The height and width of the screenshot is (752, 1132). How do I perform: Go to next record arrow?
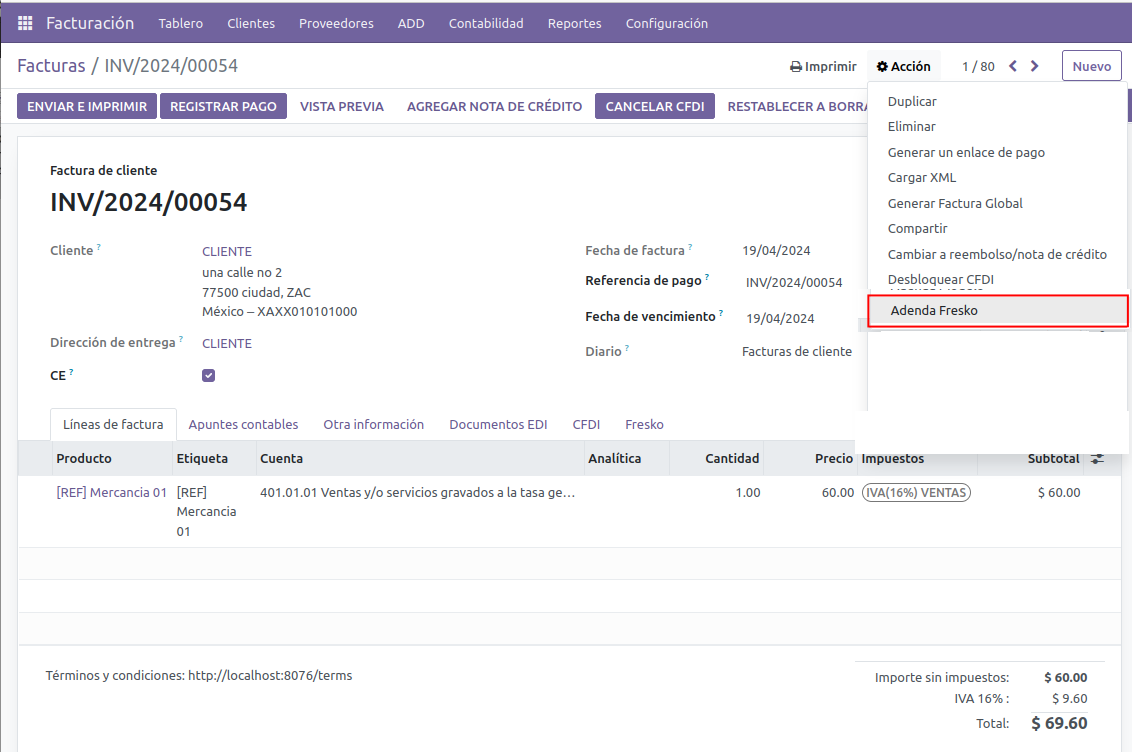[1035, 67]
